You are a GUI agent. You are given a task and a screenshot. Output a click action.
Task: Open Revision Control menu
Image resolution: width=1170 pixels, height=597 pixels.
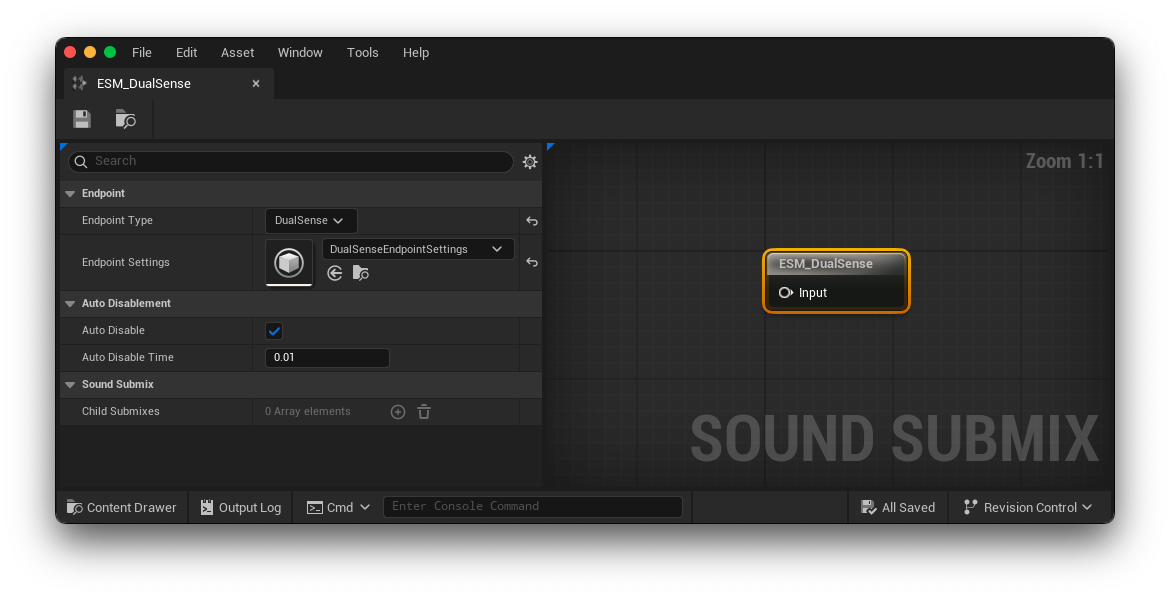coord(1029,507)
